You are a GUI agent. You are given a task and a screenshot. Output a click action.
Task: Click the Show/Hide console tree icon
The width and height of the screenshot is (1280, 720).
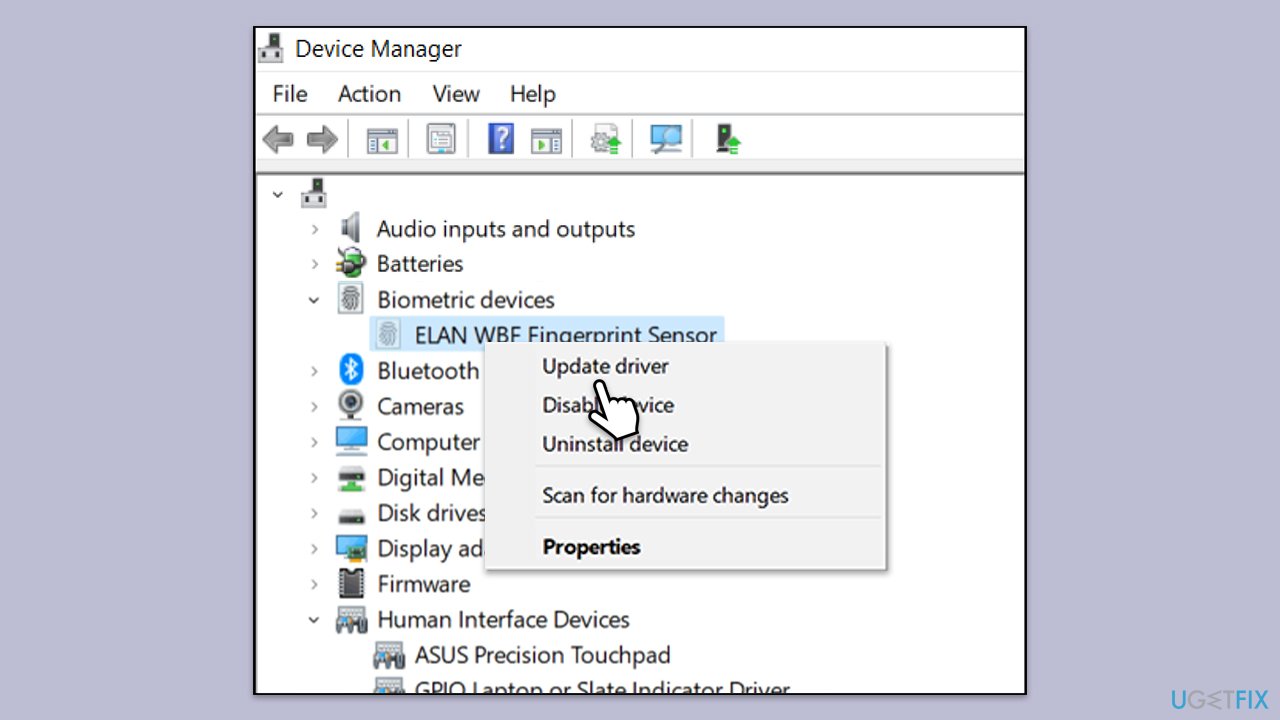click(381, 139)
